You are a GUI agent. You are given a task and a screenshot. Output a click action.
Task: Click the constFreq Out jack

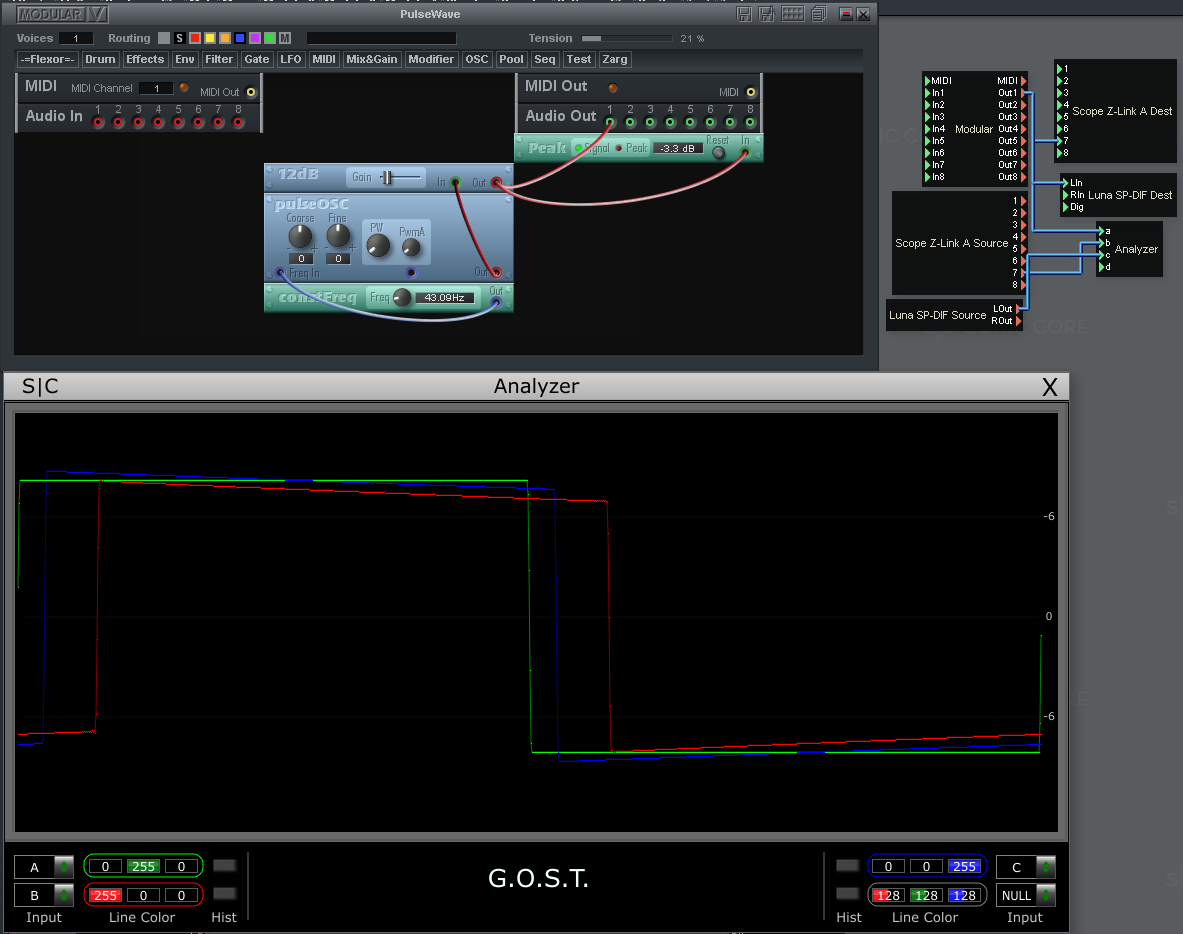coord(496,303)
